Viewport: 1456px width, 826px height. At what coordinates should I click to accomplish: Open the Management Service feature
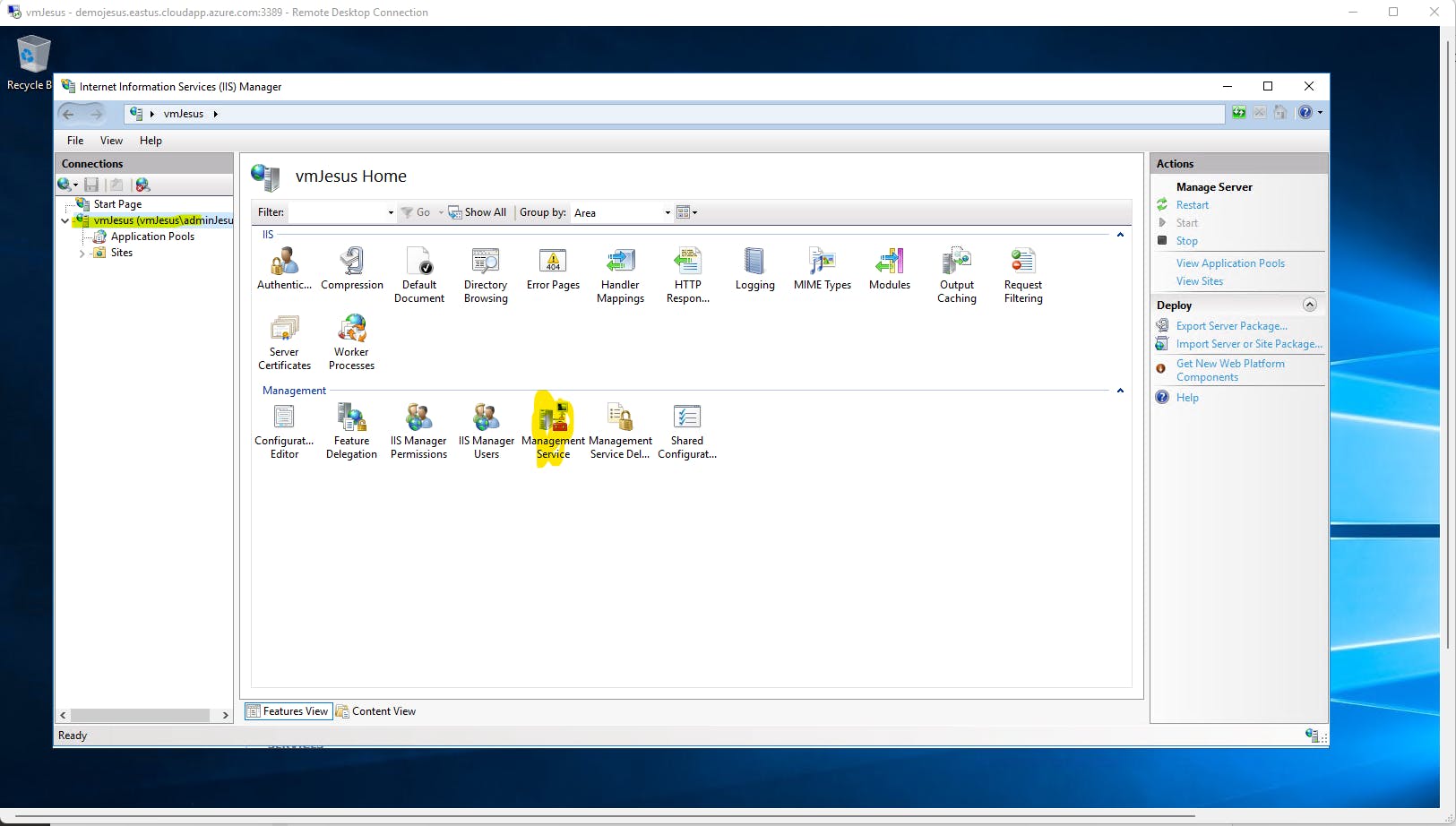pyautogui.click(x=553, y=431)
